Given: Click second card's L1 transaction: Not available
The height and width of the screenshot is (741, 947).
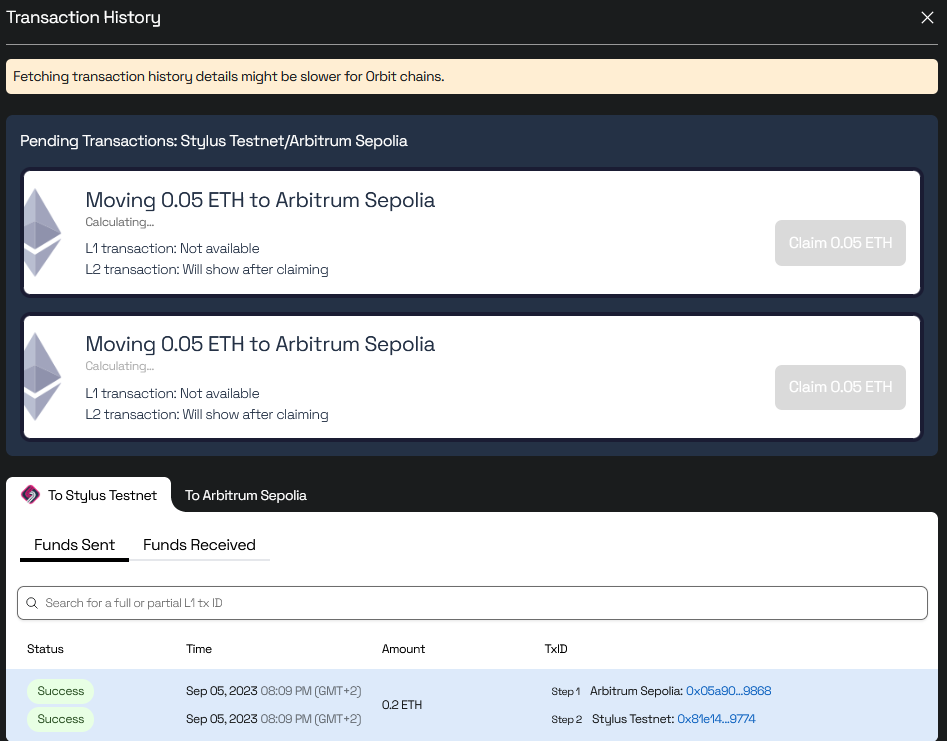Looking at the screenshot, I should pos(172,393).
